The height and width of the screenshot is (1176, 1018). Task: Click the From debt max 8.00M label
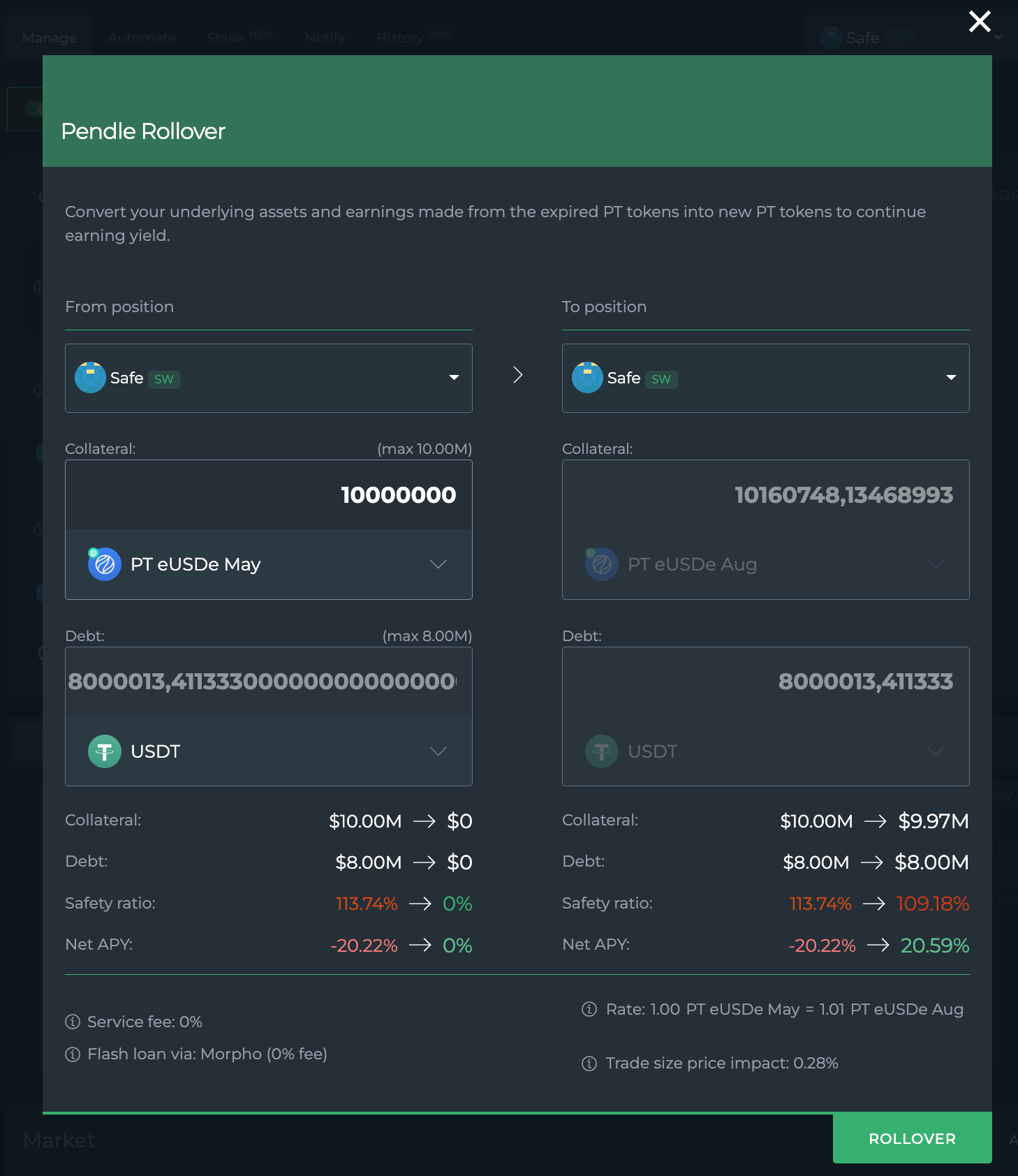click(427, 636)
